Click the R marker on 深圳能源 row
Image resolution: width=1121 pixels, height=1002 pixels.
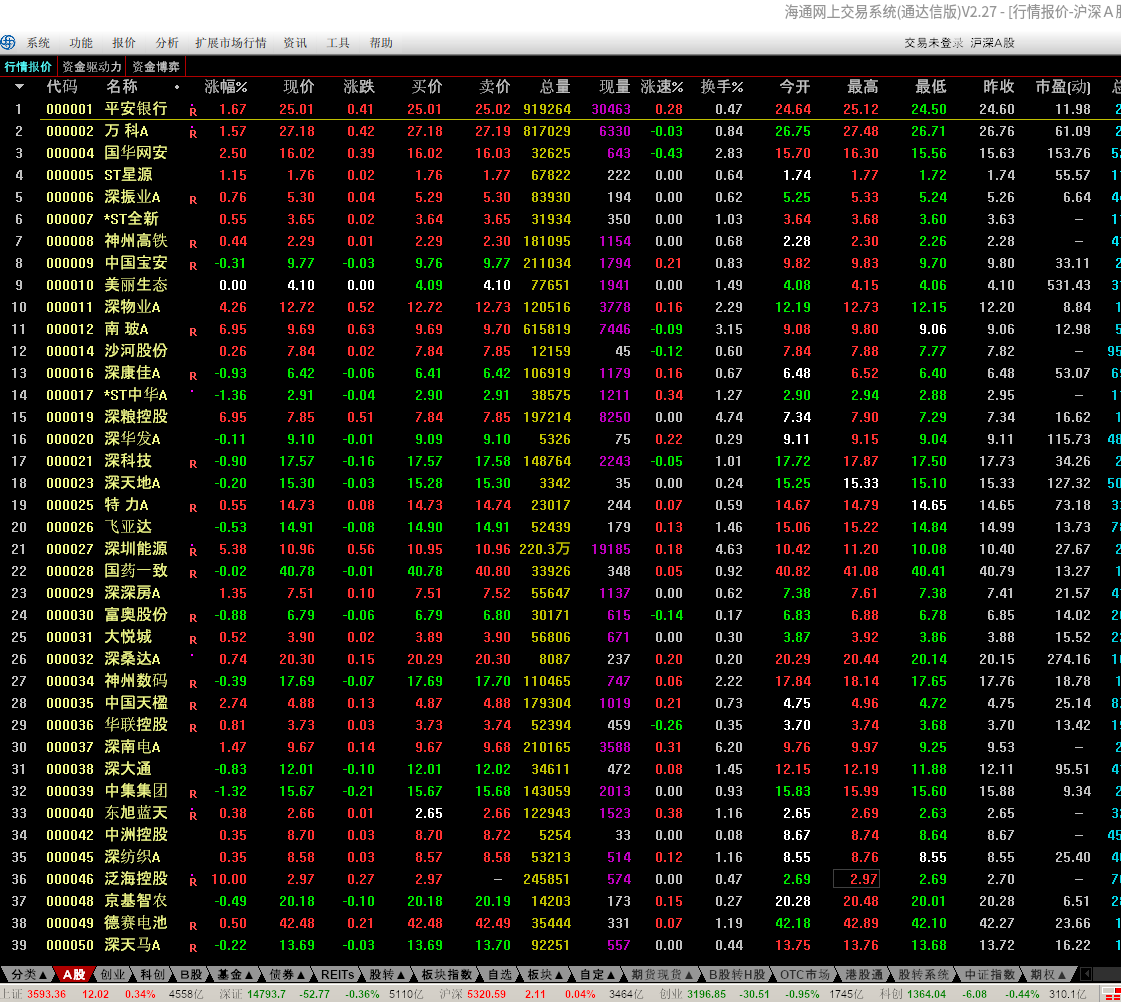[193, 551]
